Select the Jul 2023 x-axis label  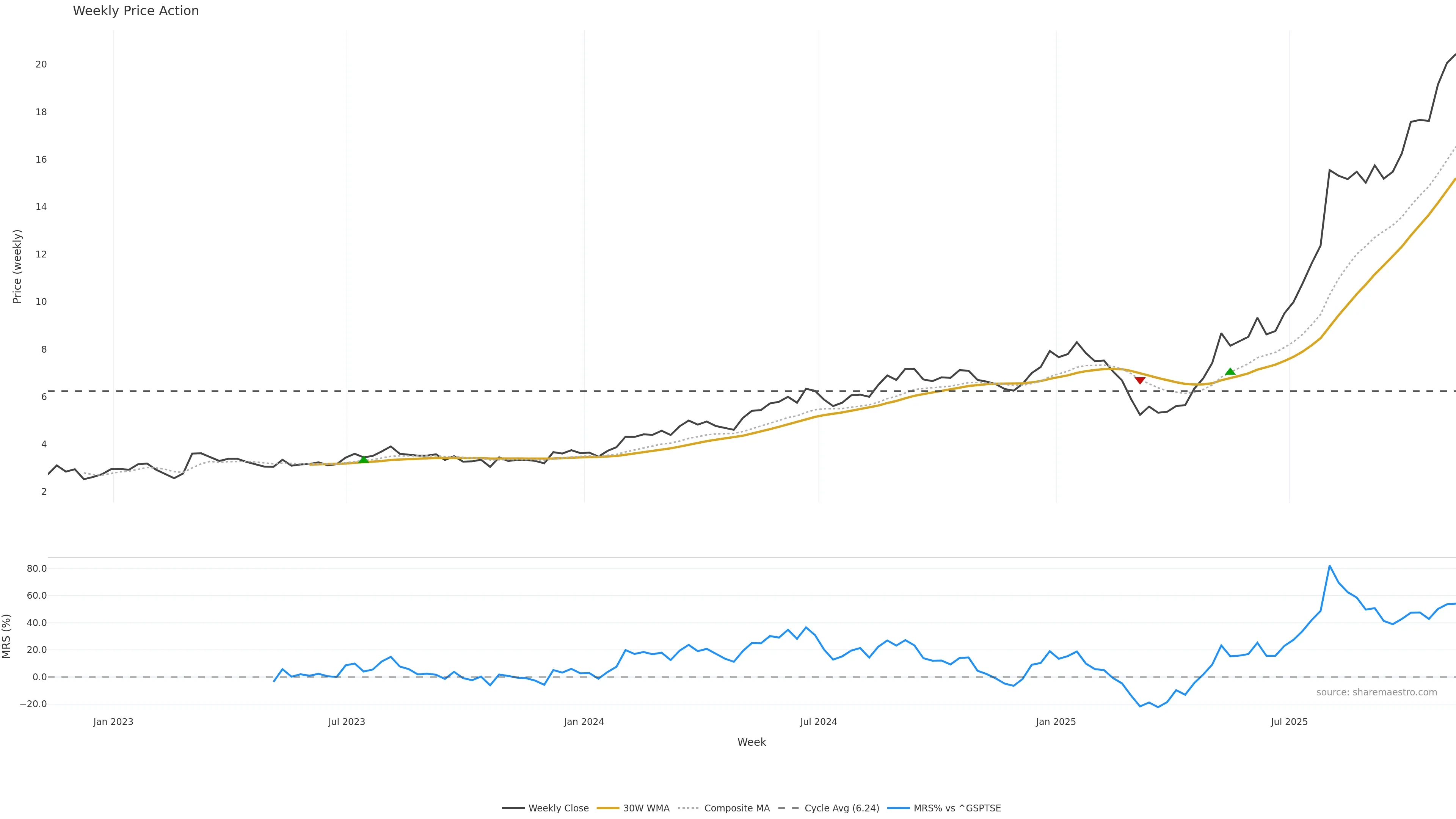(347, 722)
